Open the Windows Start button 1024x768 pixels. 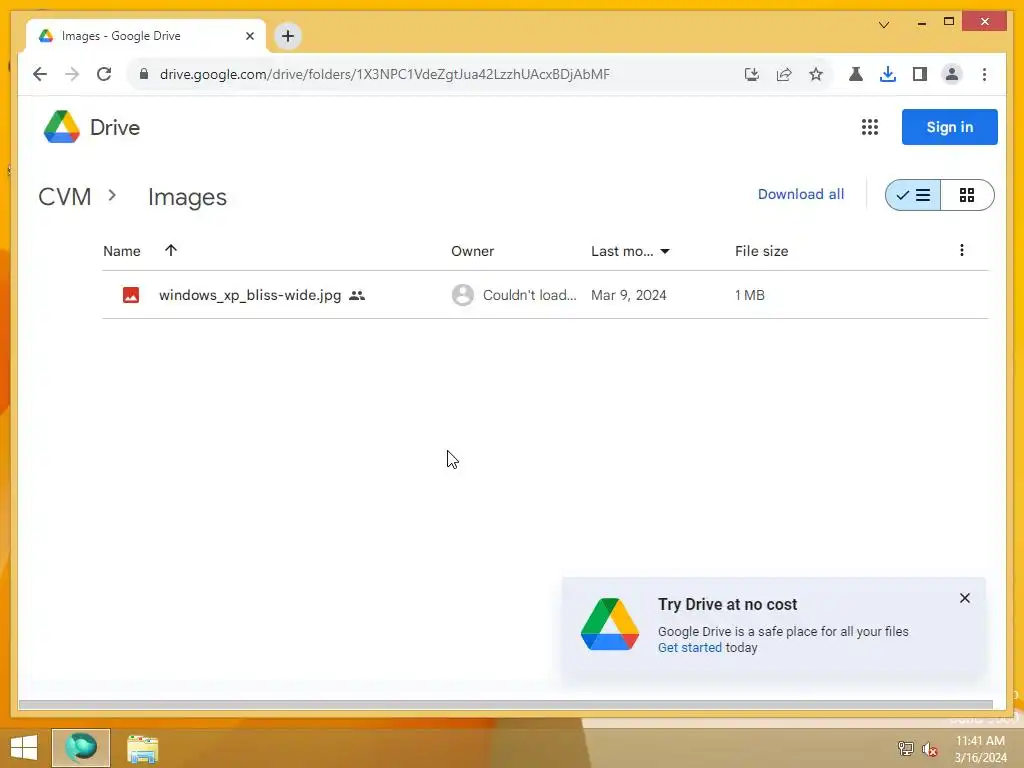coord(24,748)
